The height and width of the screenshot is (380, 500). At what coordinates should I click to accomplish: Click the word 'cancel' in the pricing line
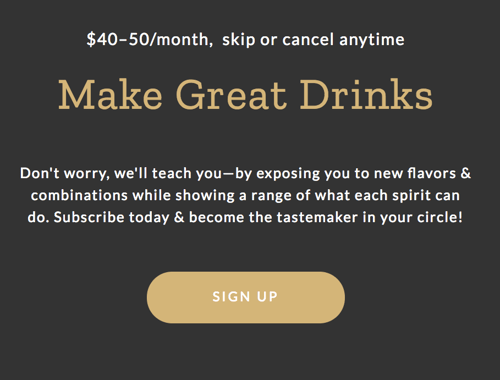click(308, 40)
